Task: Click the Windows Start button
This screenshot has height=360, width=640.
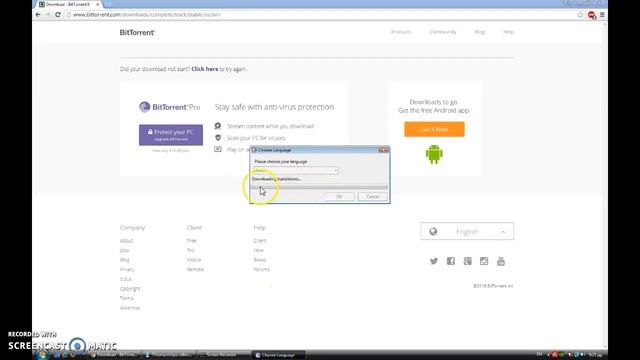Action: tap(42, 356)
